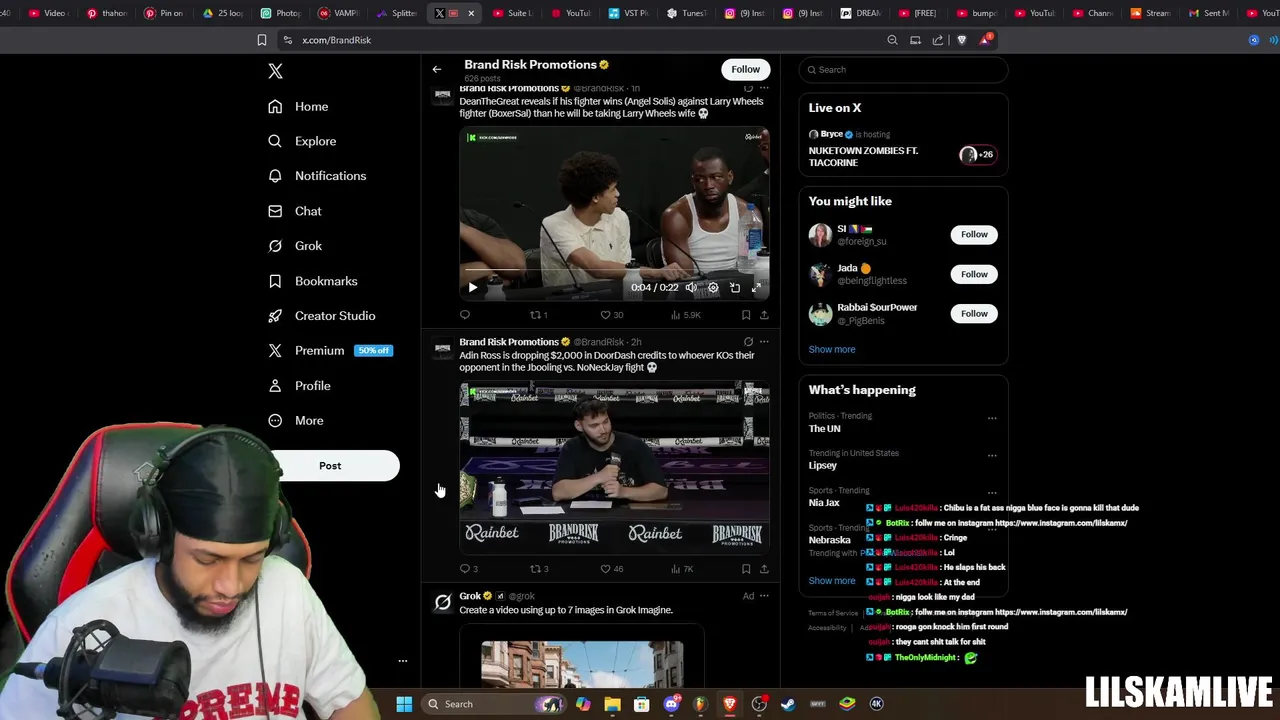Toggle picture-in-picture on DeanTheGreat video
The width and height of the screenshot is (1280, 720).
[735, 288]
